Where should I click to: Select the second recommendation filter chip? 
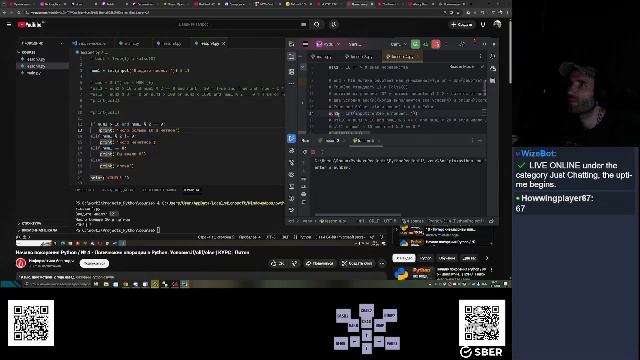425,258
